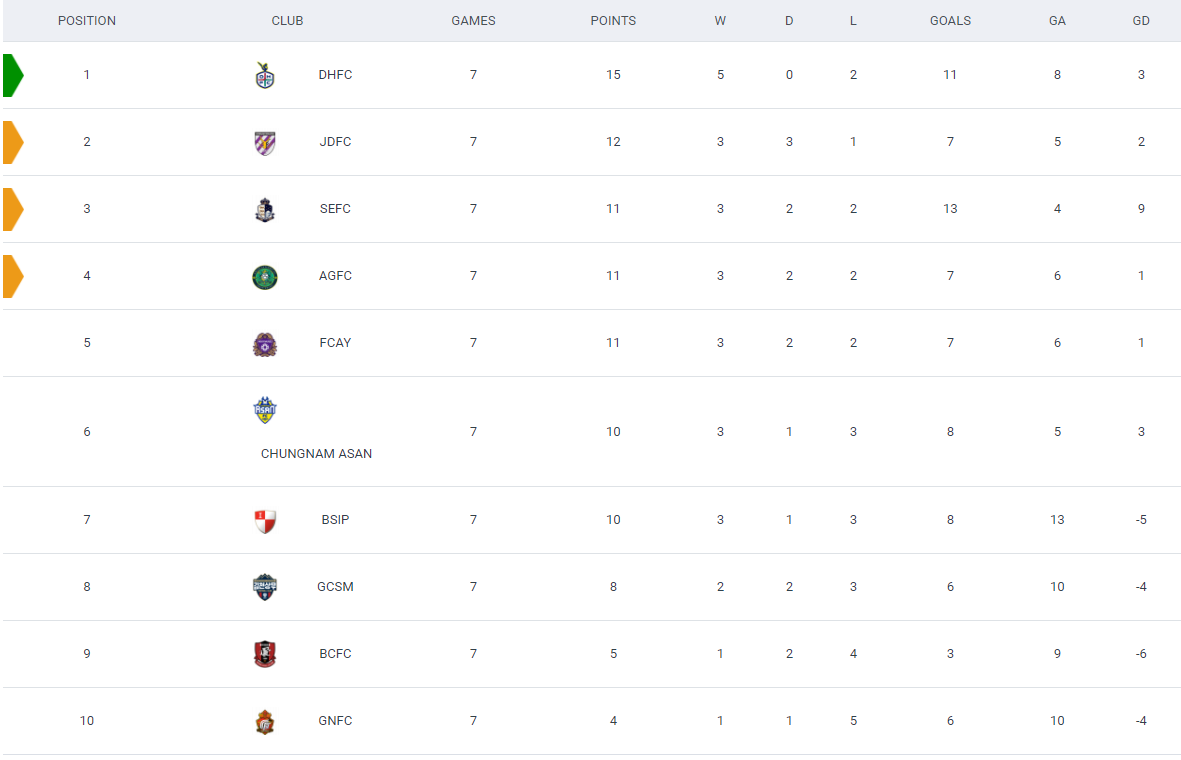The image size is (1181, 760).
Task: Click the orange arrow marker beside position 4
Action: (14, 276)
